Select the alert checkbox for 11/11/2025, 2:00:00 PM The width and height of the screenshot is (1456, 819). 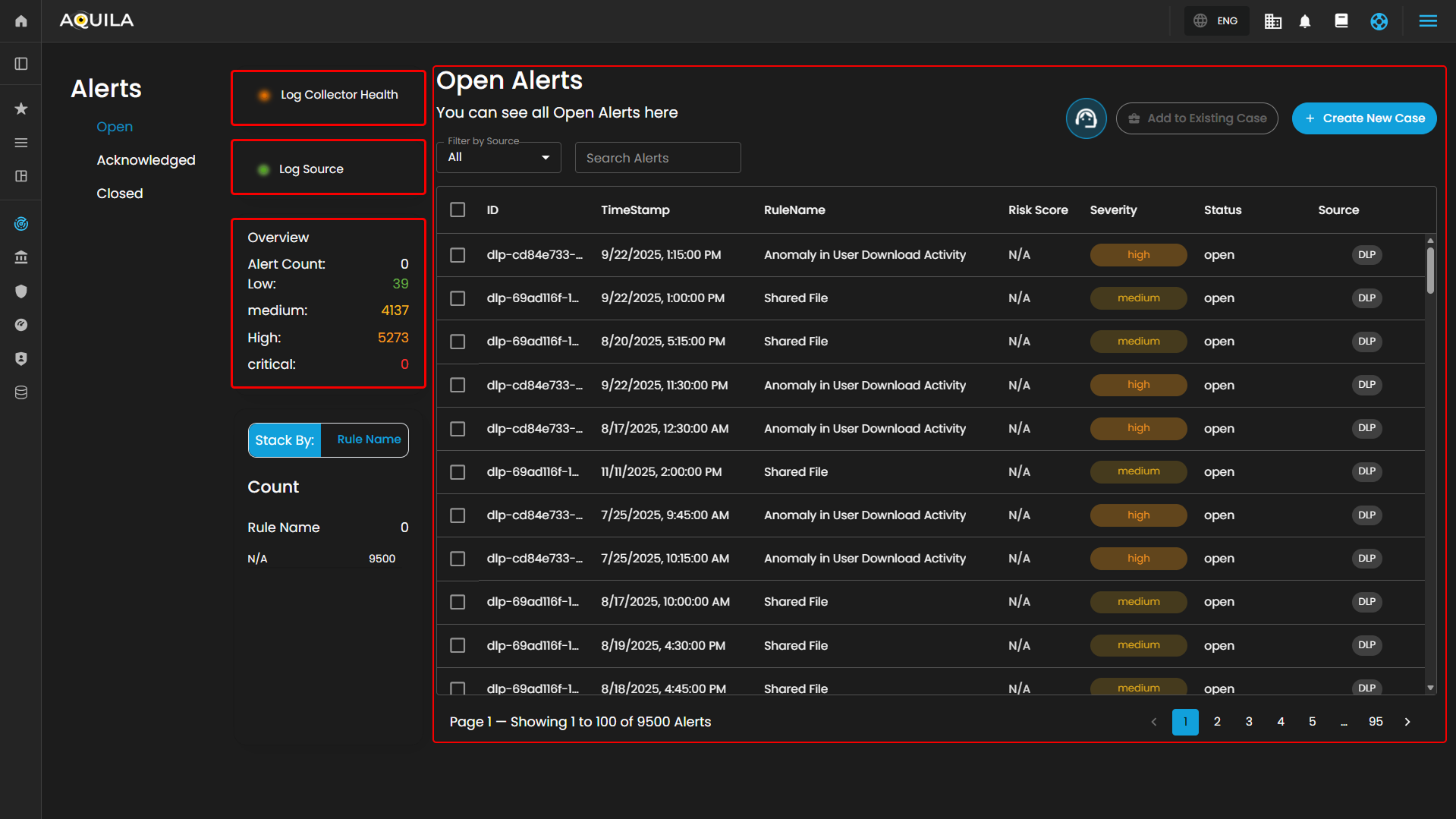[x=458, y=472]
